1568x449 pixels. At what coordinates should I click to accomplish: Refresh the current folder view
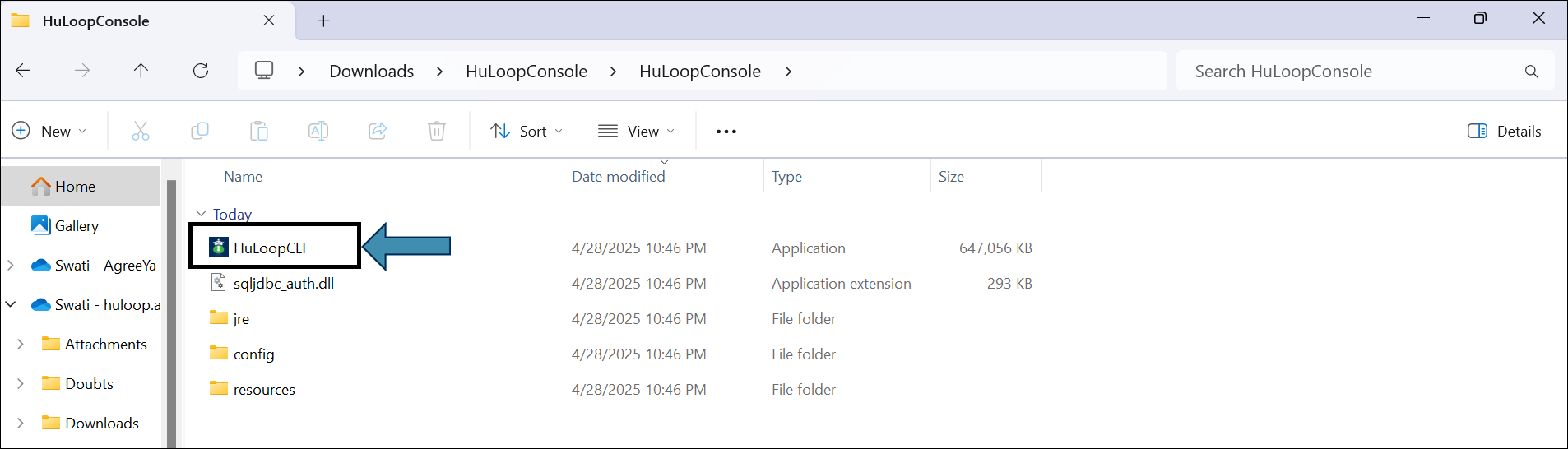[x=201, y=71]
